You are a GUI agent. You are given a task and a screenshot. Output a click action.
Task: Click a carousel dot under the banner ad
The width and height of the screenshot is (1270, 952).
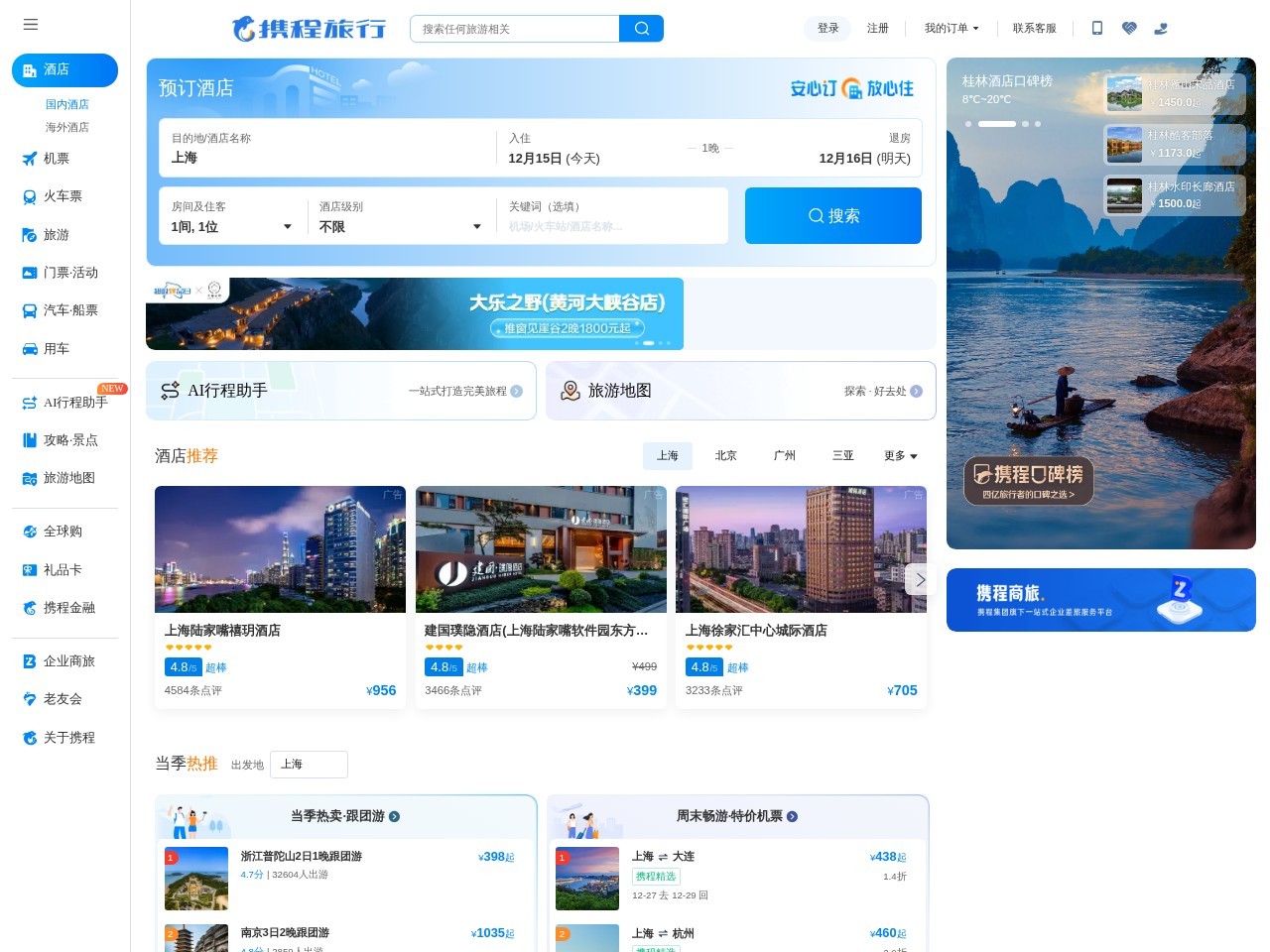pos(649,343)
